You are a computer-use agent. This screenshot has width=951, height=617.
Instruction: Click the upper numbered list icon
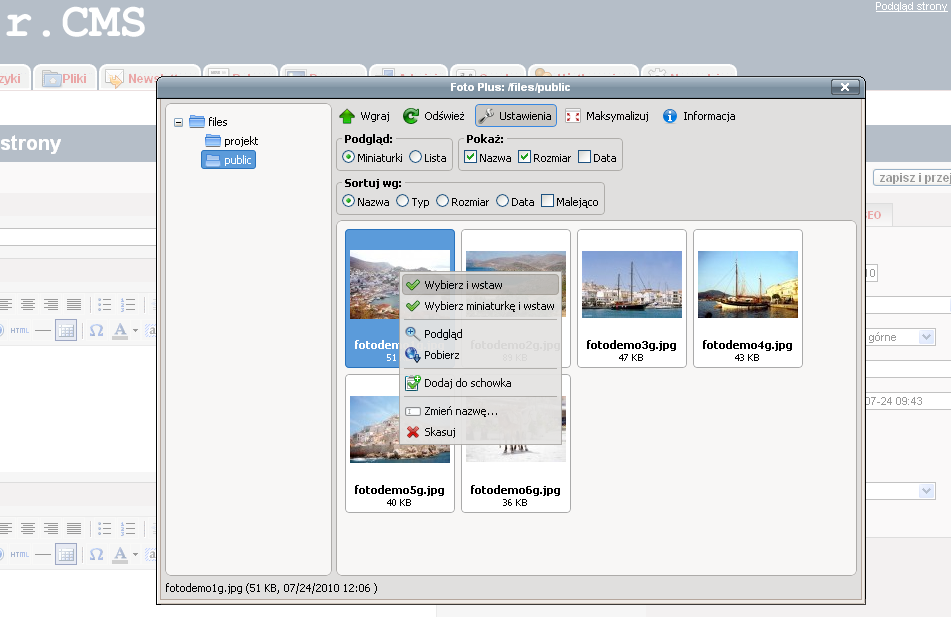tap(127, 305)
